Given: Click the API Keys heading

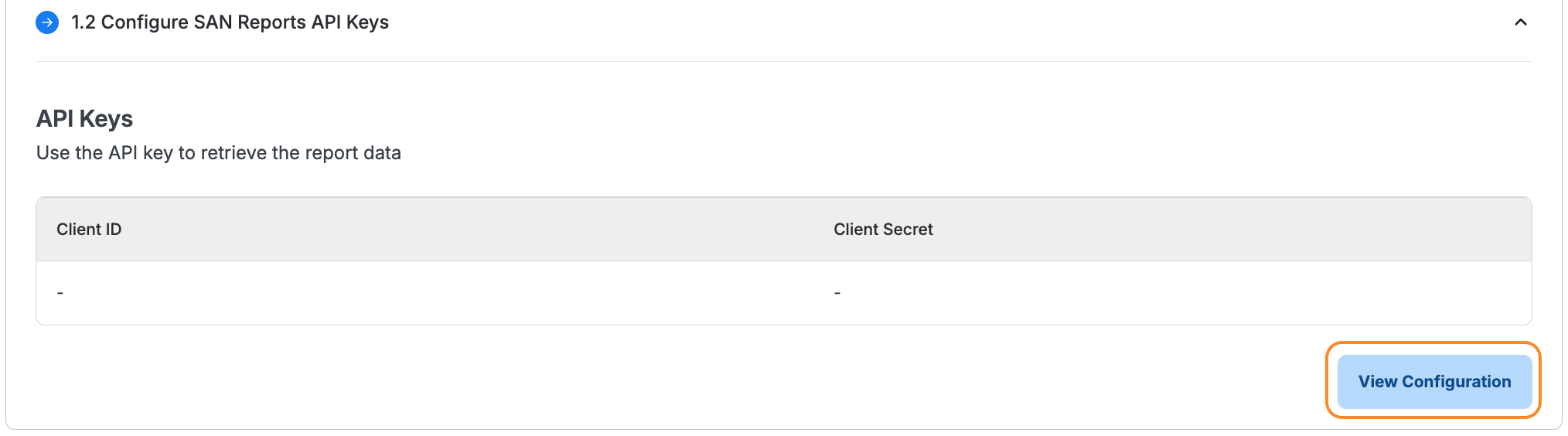Looking at the screenshot, I should (84, 119).
